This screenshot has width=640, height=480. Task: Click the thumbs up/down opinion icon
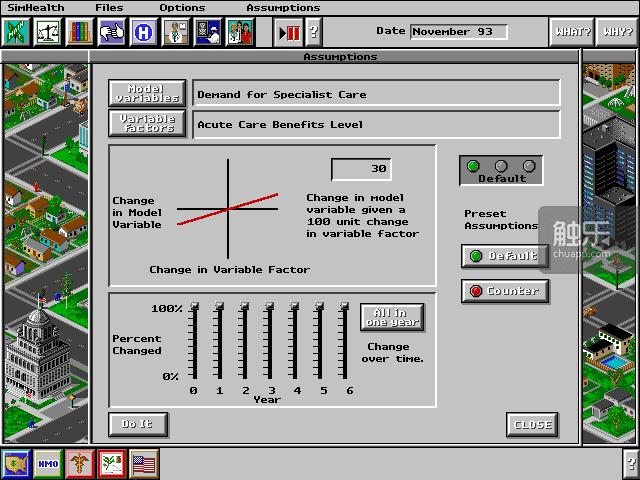coord(111,32)
